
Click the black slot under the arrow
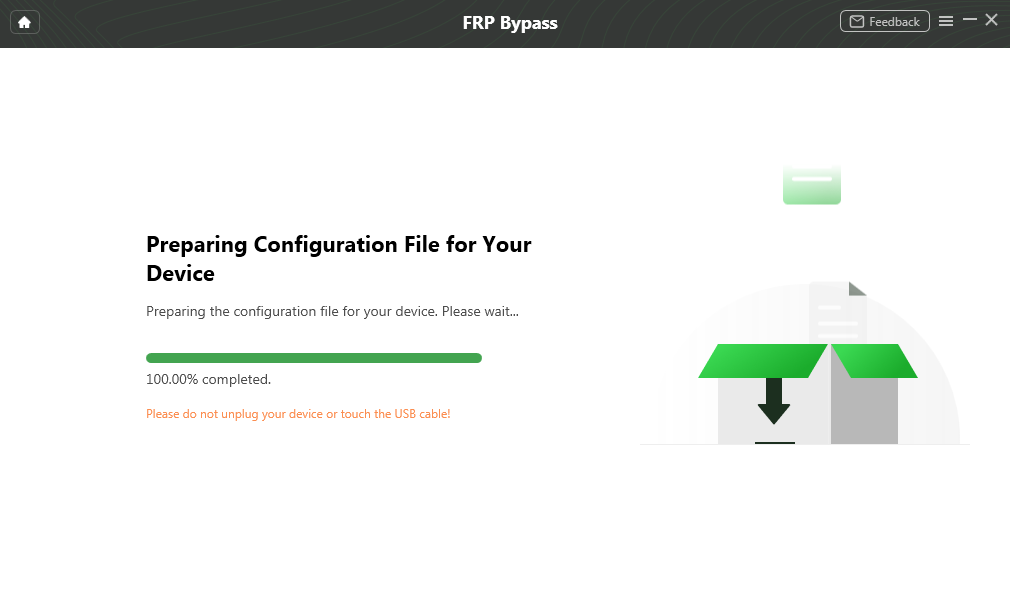point(774,442)
